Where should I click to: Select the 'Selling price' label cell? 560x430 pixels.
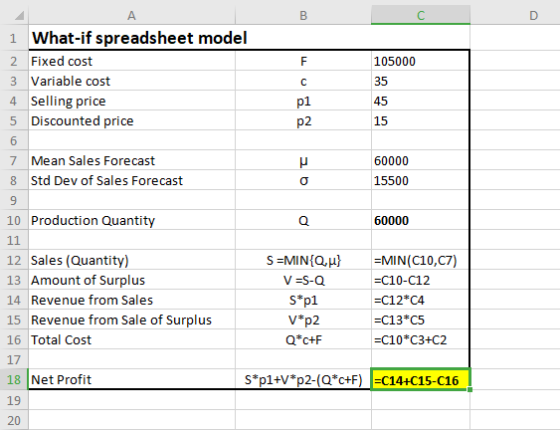click(132, 101)
